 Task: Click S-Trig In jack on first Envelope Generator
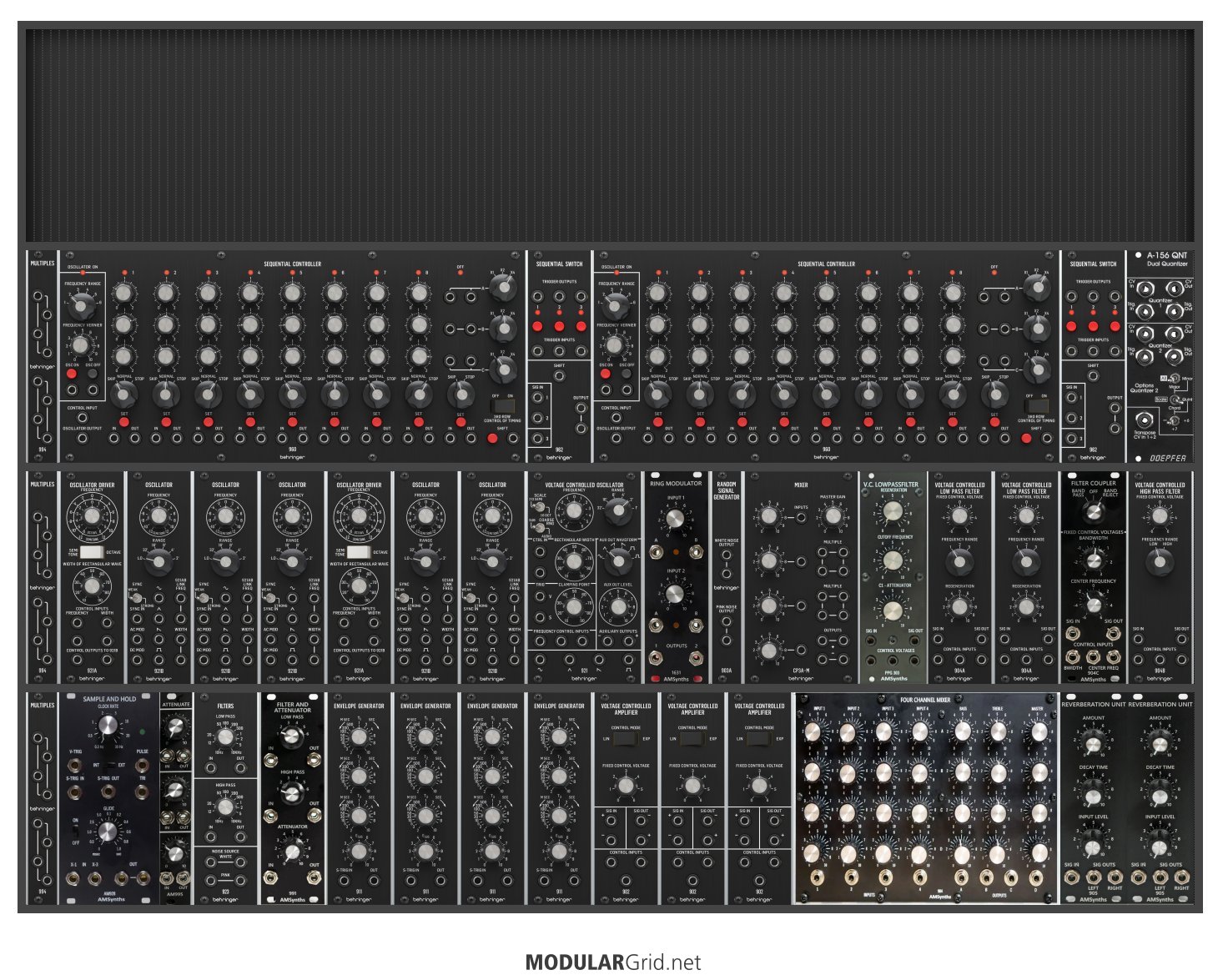[x=344, y=880]
